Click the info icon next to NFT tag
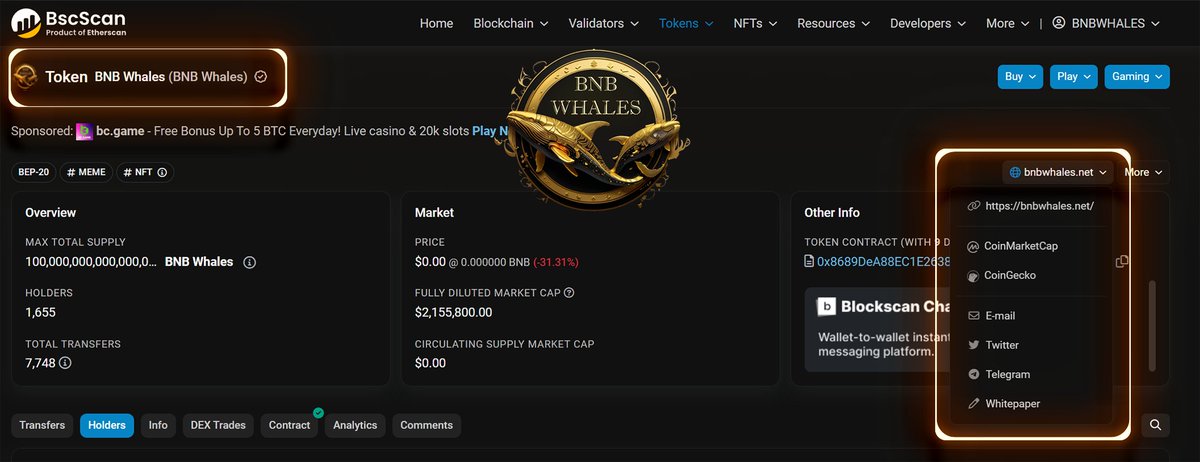Image resolution: width=1200 pixels, height=462 pixels. pyautogui.click(x=161, y=172)
